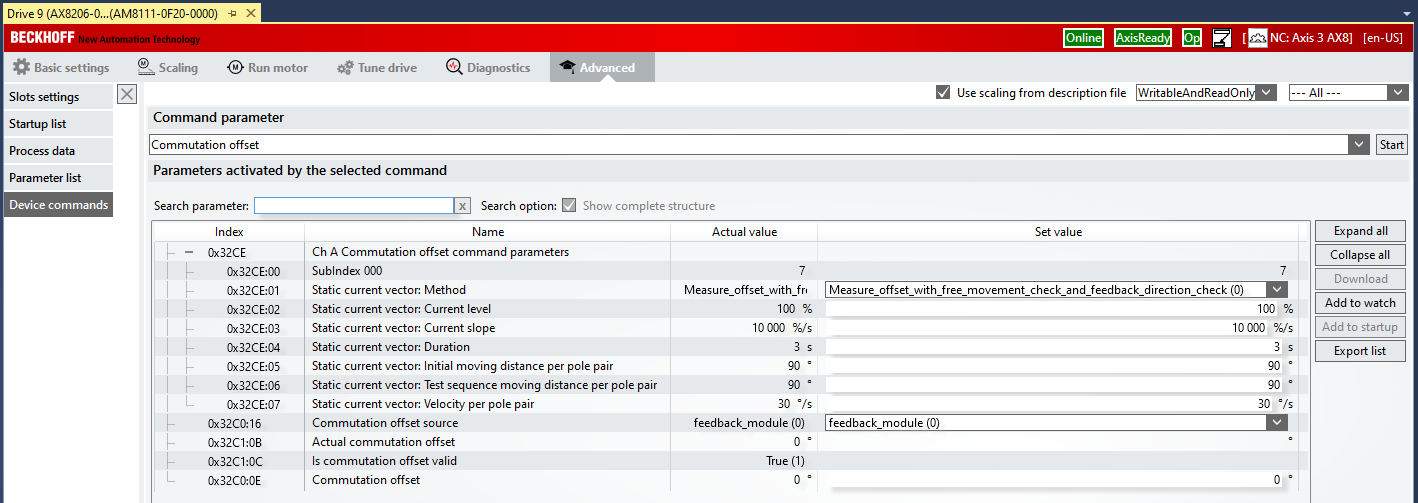The height and width of the screenshot is (503, 1418).
Task: Click the [en-US] language label
Action: point(1385,38)
